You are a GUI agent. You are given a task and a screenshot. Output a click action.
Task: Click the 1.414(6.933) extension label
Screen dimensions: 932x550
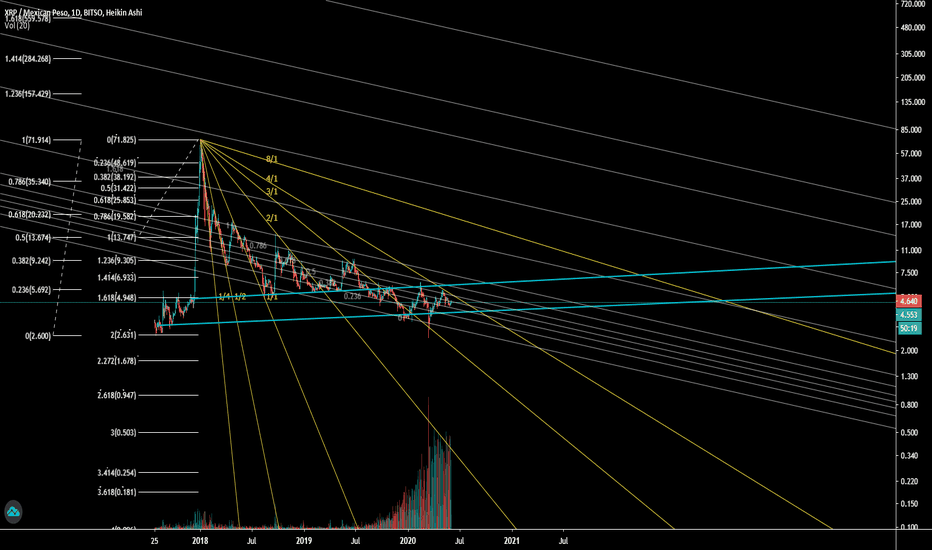[117, 278]
